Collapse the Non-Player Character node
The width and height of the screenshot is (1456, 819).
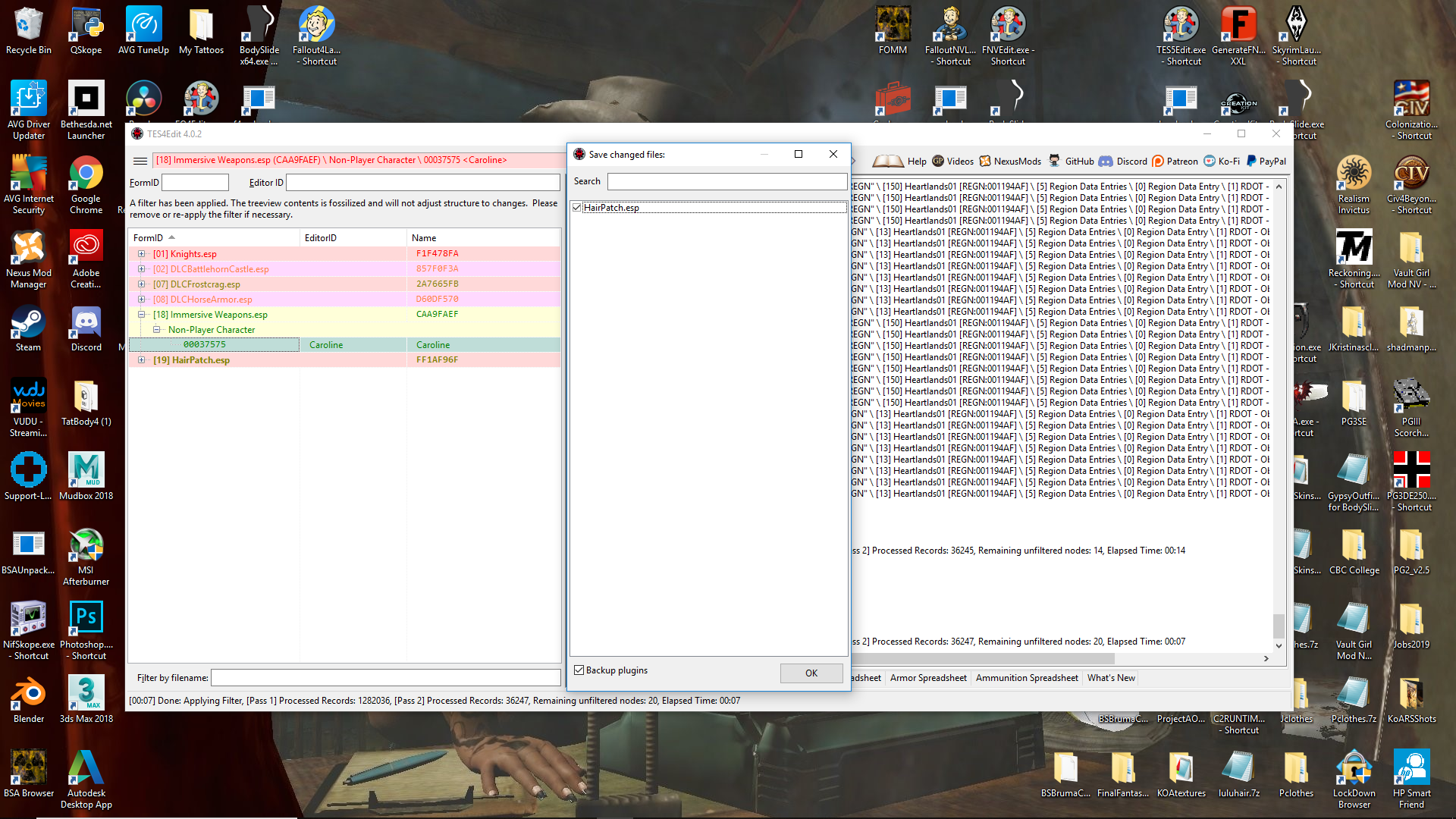click(x=156, y=330)
